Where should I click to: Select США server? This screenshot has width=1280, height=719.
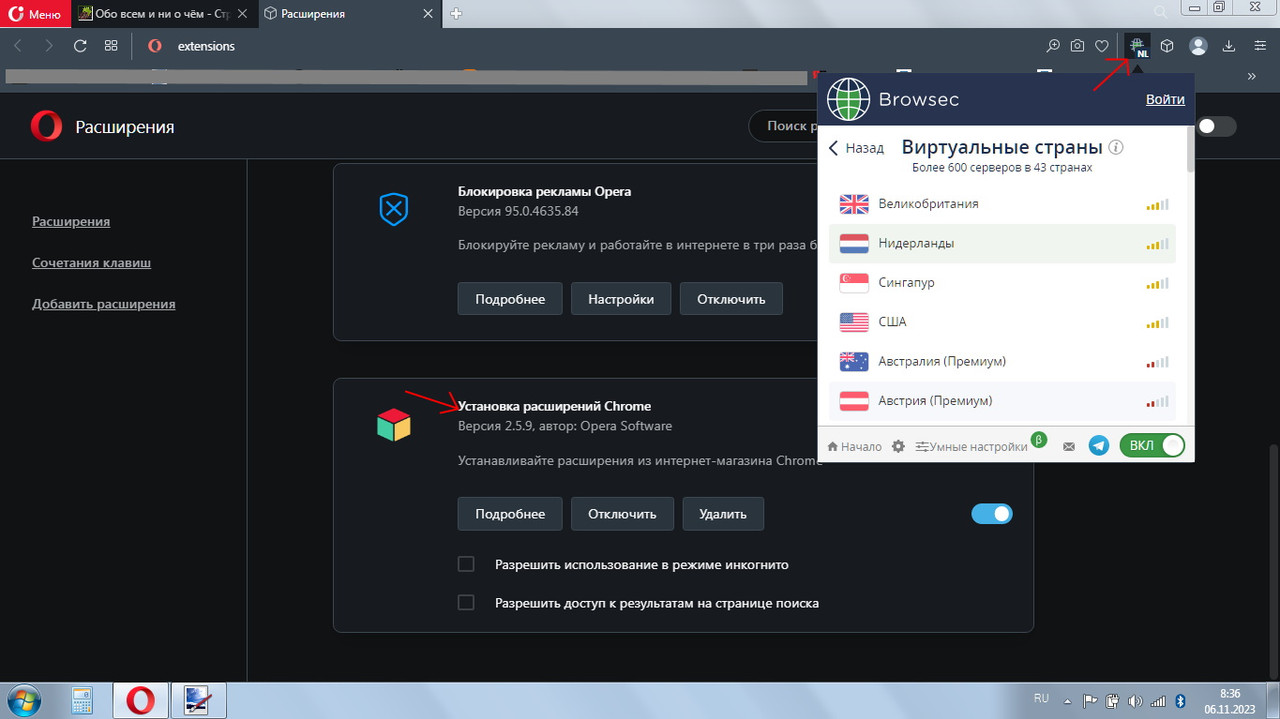1002,322
